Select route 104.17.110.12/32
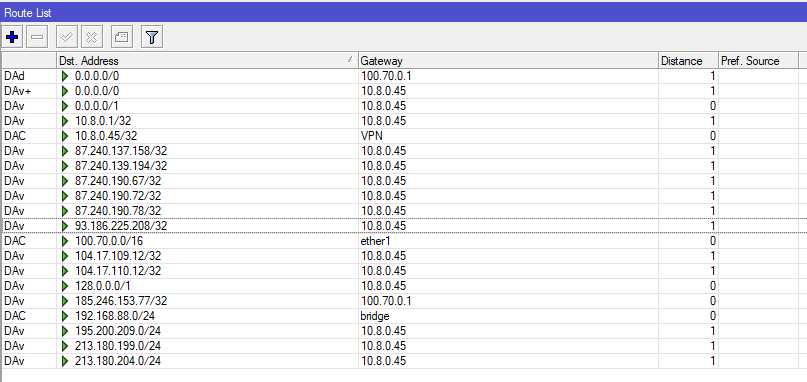Image resolution: width=807 pixels, height=382 pixels. (x=404, y=270)
